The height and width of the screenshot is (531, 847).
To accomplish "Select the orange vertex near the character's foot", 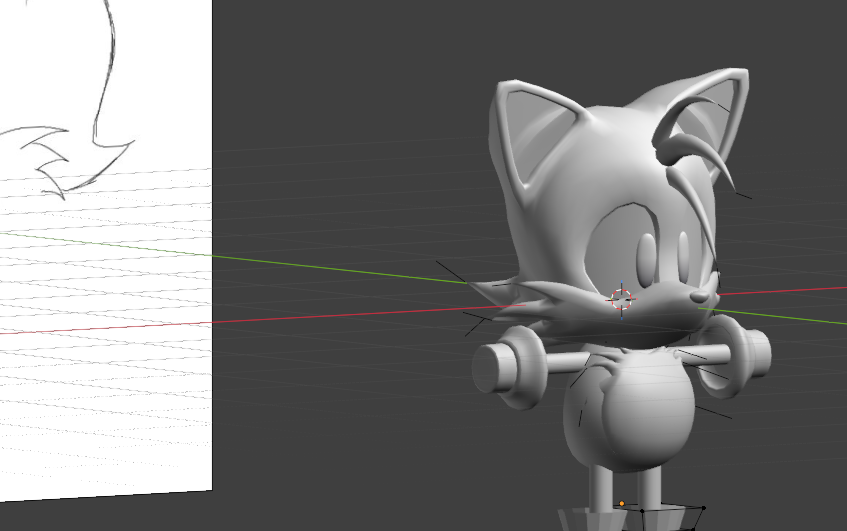I will [x=622, y=503].
